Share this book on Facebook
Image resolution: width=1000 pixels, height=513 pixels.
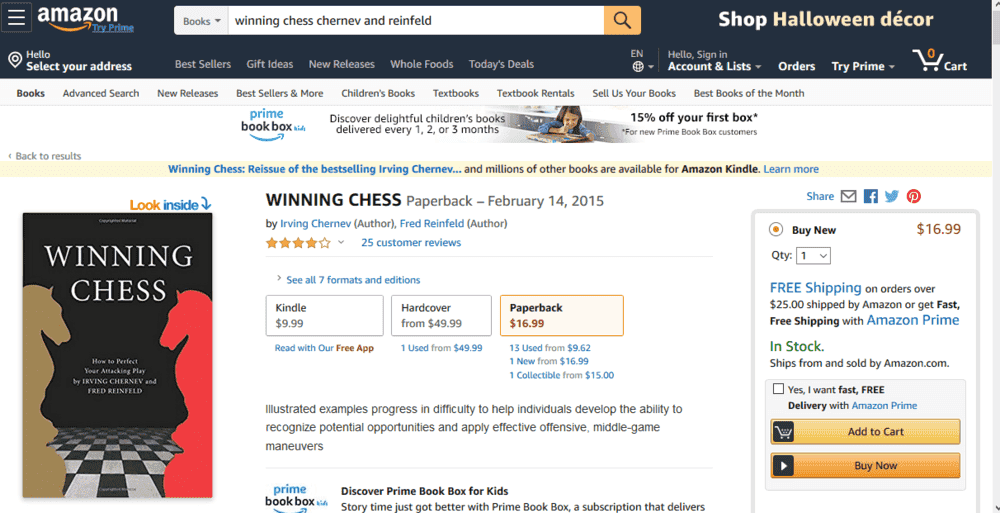pyautogui.click(x=870, y=197)
